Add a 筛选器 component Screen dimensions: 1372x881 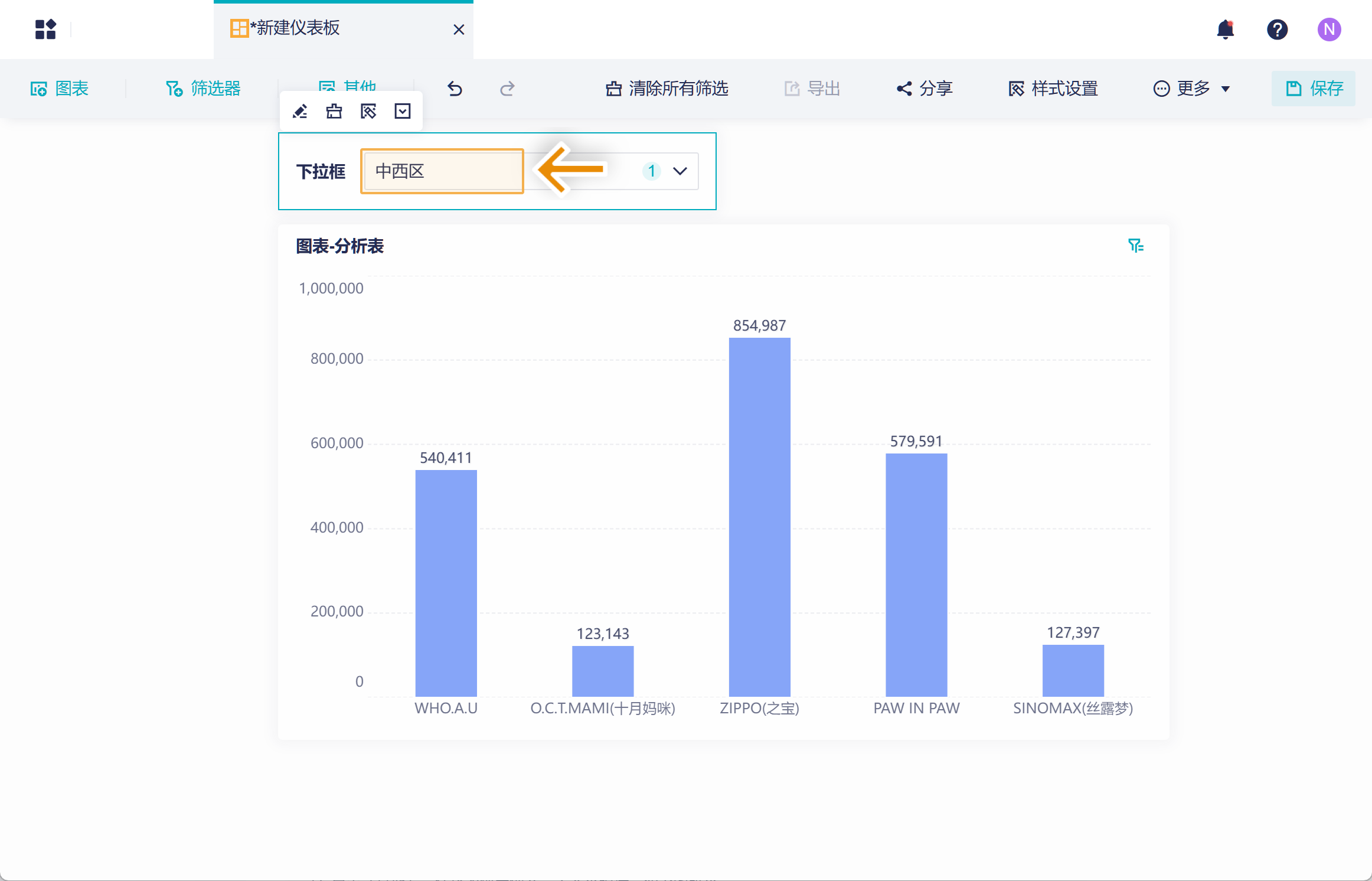coord(203,89)
